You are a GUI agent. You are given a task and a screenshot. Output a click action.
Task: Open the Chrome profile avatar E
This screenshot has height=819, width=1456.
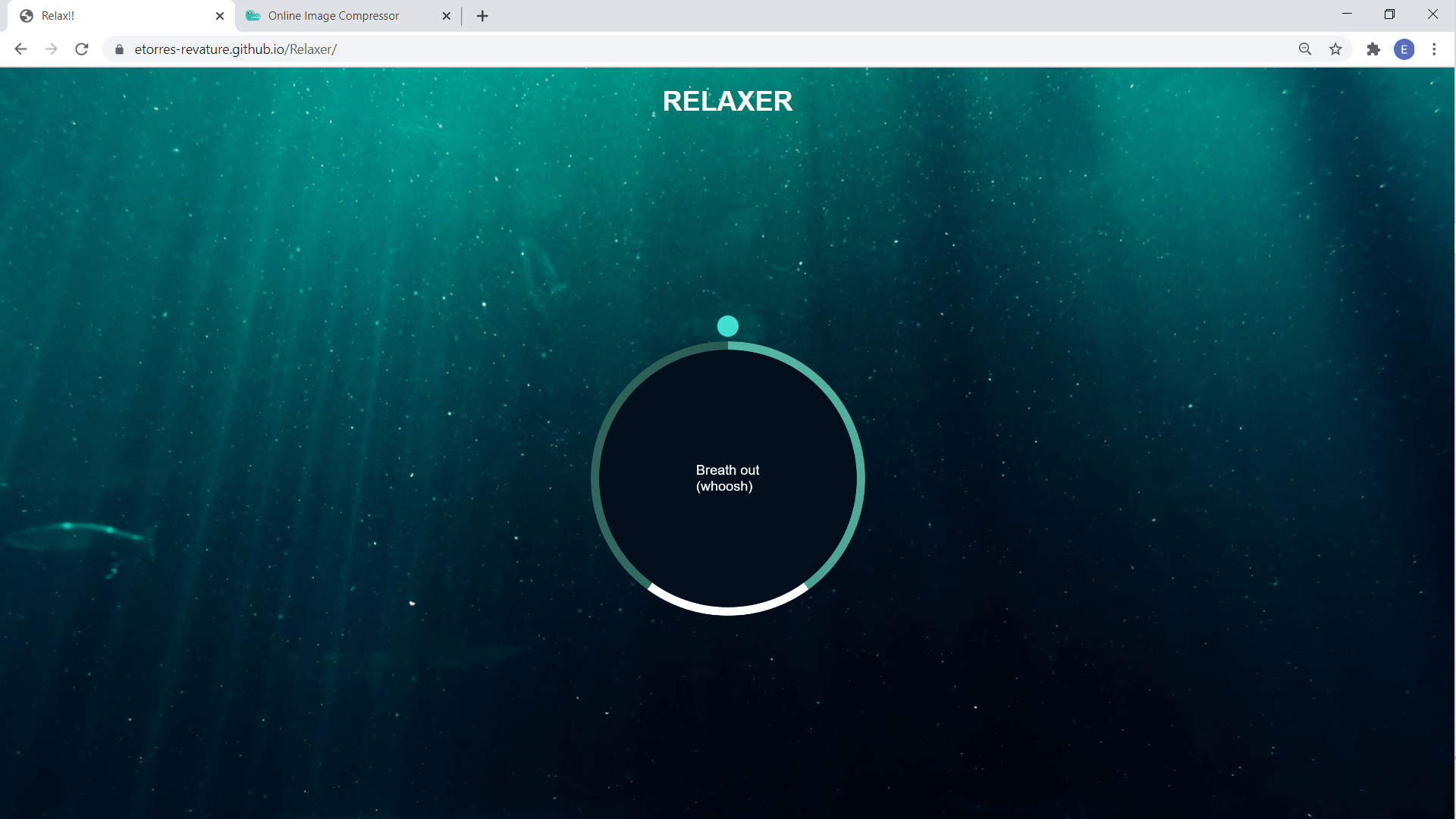(1404, 49)
